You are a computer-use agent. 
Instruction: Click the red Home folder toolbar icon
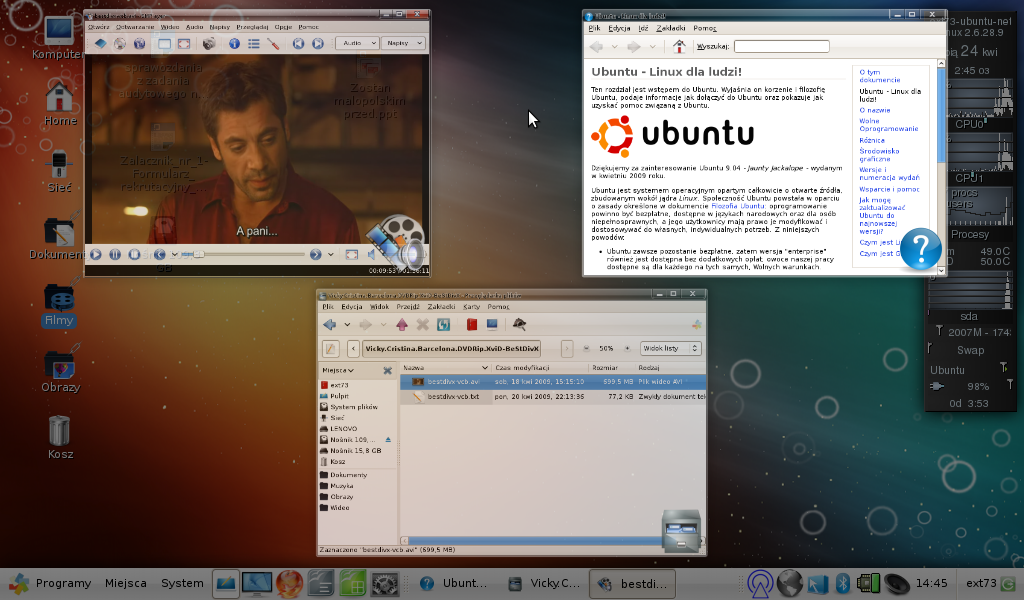point(472,324)
